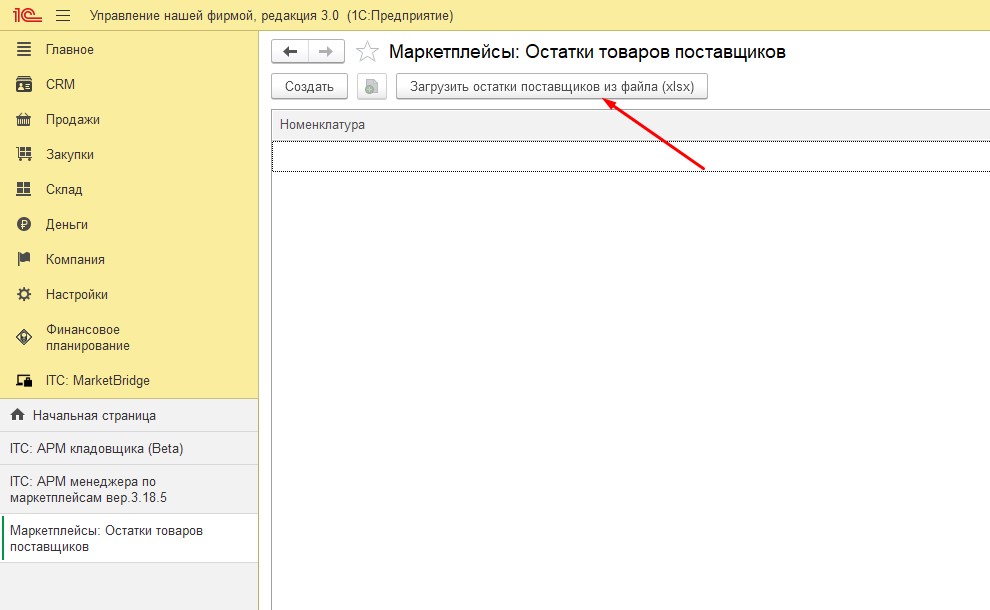Go forward with the right arrow

[326, 52]
